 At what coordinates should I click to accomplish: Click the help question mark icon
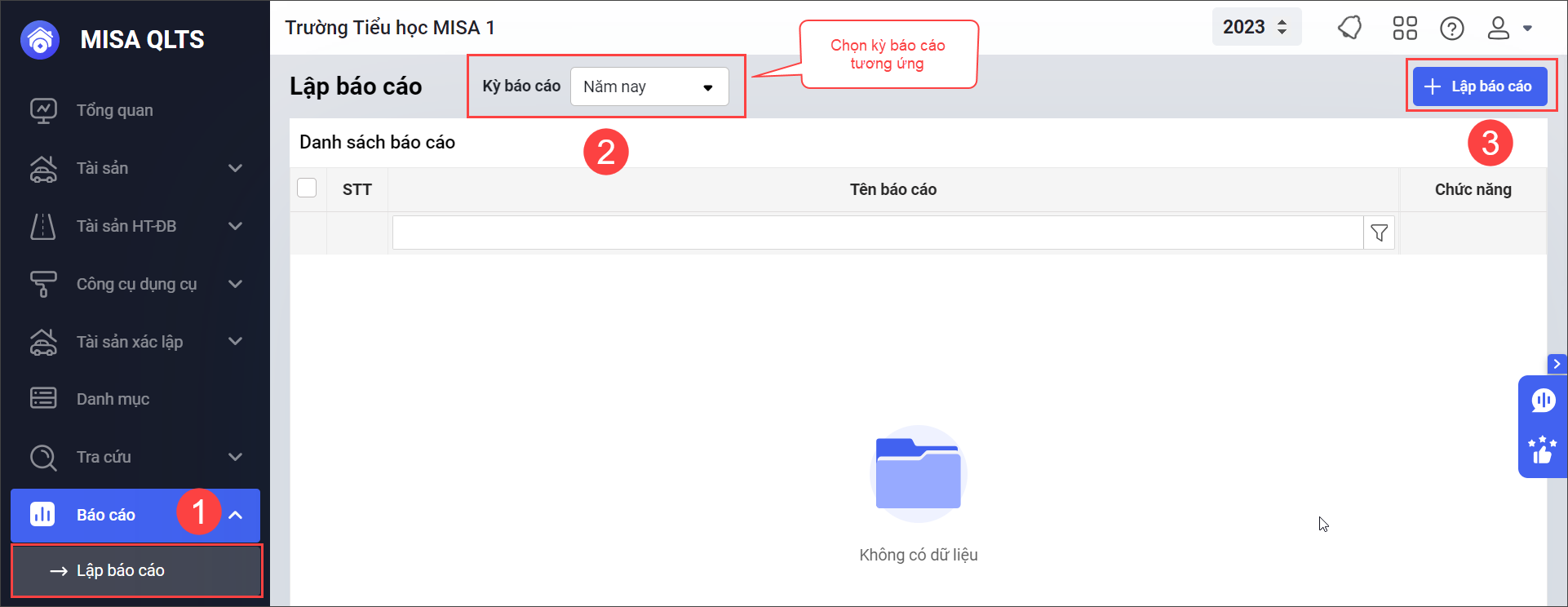pyautogui.click(x=1451, y=29)
